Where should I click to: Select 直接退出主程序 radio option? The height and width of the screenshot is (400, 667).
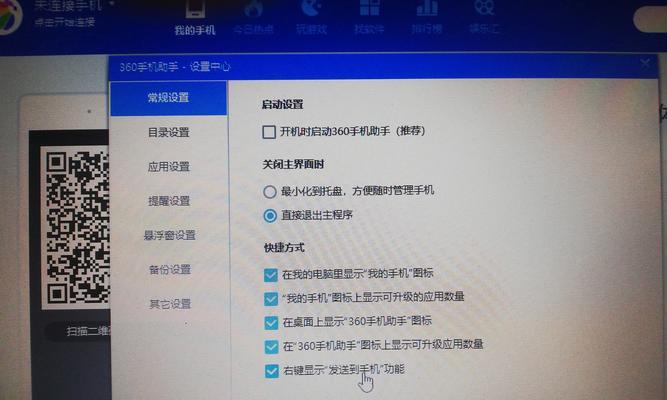tap(270, 216)
